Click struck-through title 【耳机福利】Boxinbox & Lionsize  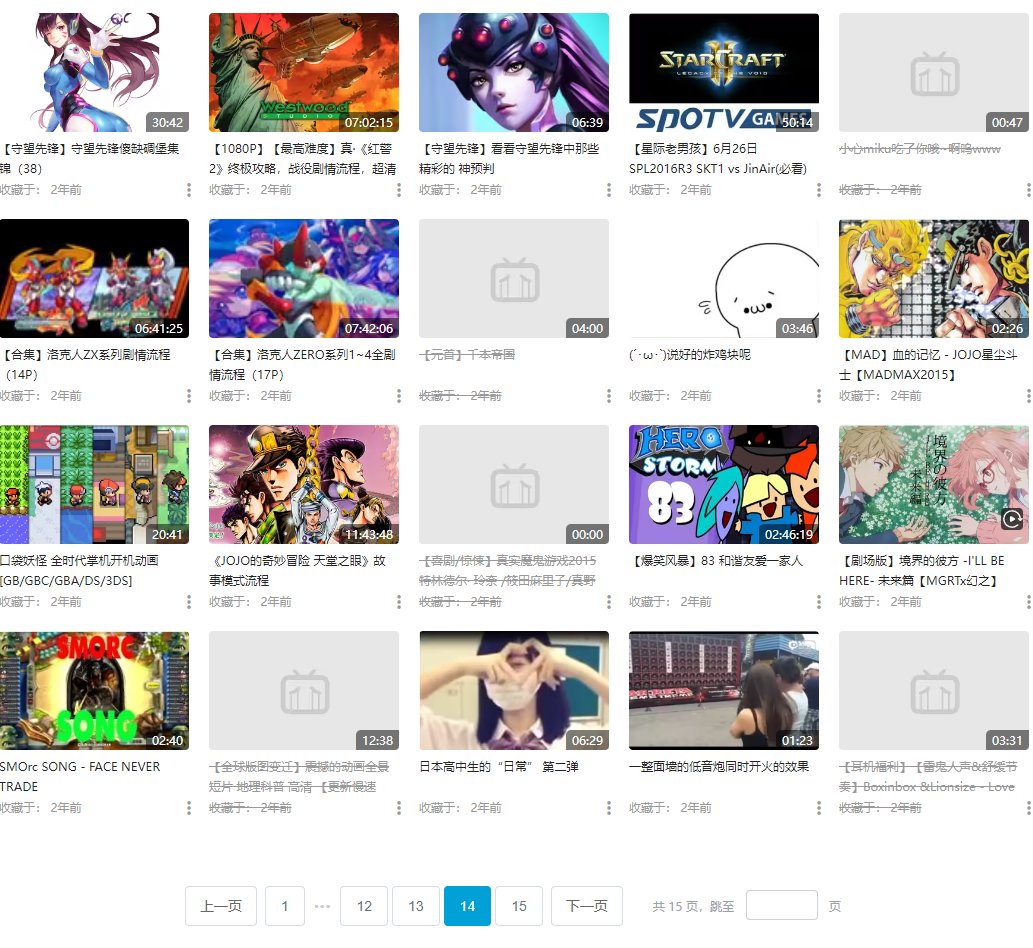(928, 777)
